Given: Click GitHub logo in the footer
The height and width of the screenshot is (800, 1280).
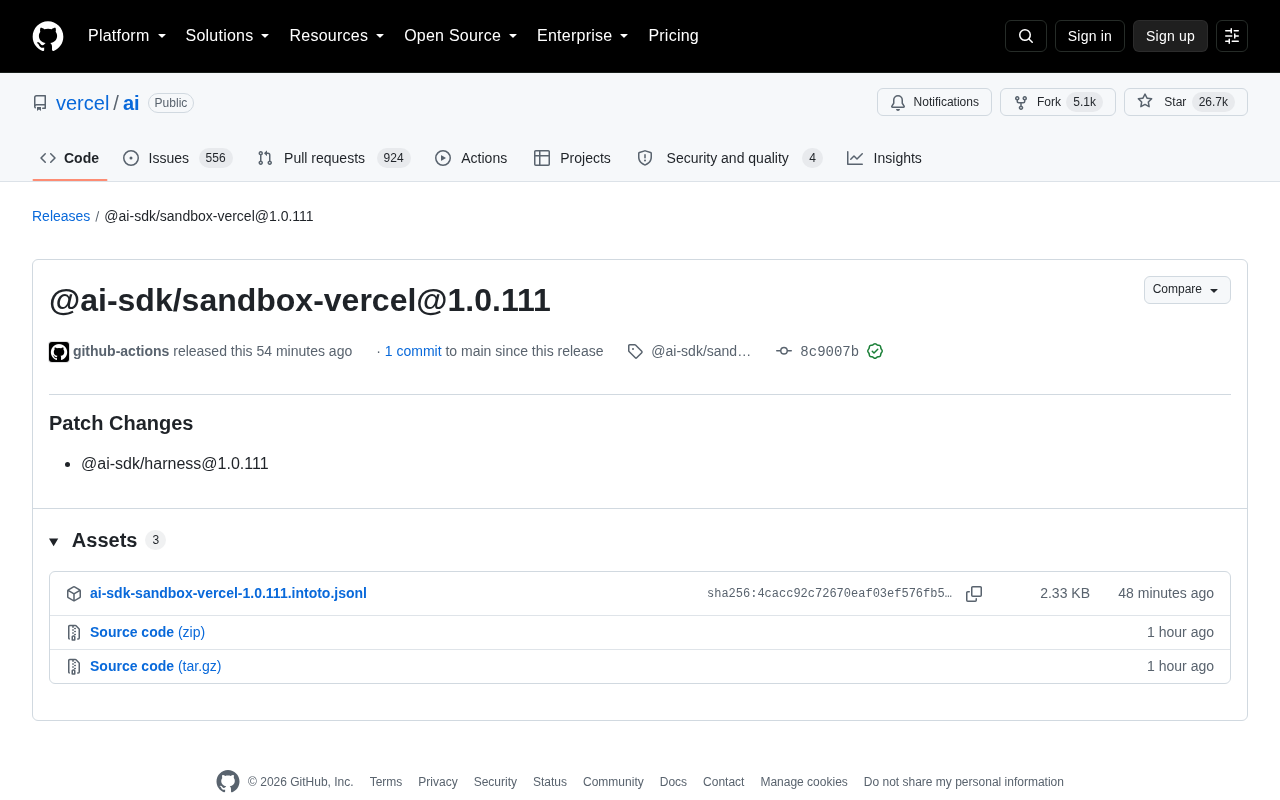Looking at the screenshot, I should tap(228, 782).
